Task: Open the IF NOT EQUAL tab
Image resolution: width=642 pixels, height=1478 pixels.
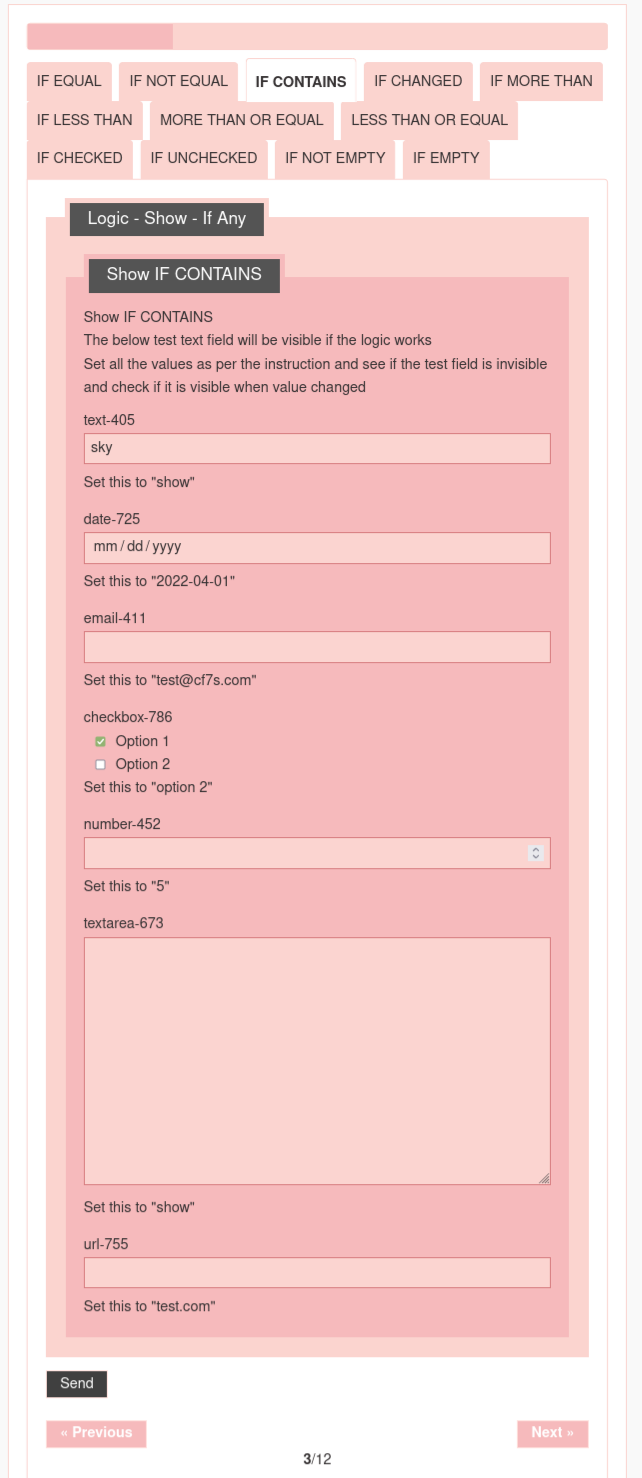Action: point(179,81)
